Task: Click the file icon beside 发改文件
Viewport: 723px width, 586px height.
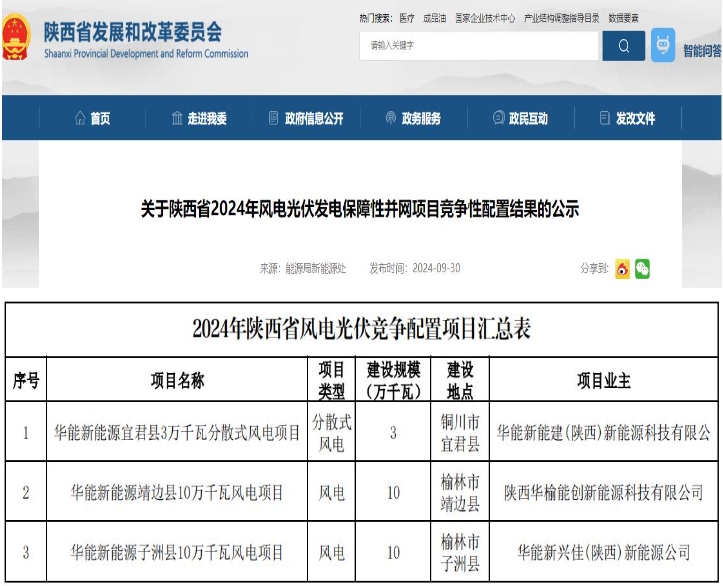Action: point(604,119)
